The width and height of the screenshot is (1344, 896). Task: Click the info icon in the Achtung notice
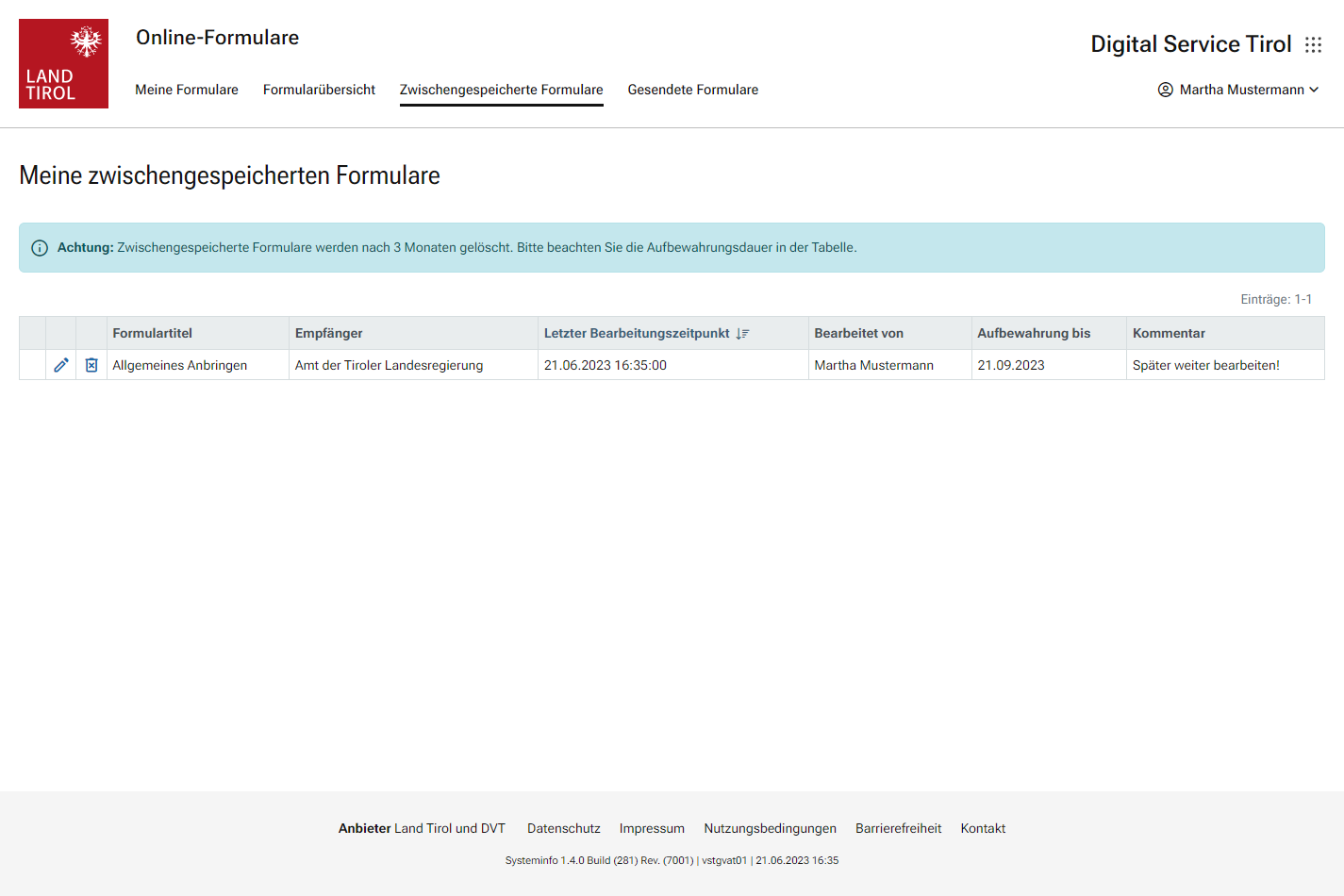[x=40, y=248]
